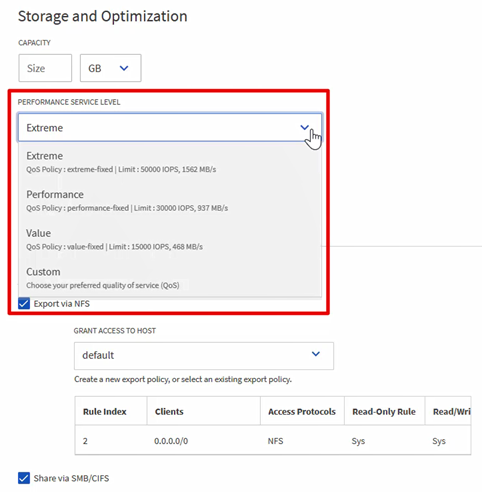Image resolution: width=482 pixels, height=492 pixels.
Task: Click the Size capacity input field
Action: (45, 68)
